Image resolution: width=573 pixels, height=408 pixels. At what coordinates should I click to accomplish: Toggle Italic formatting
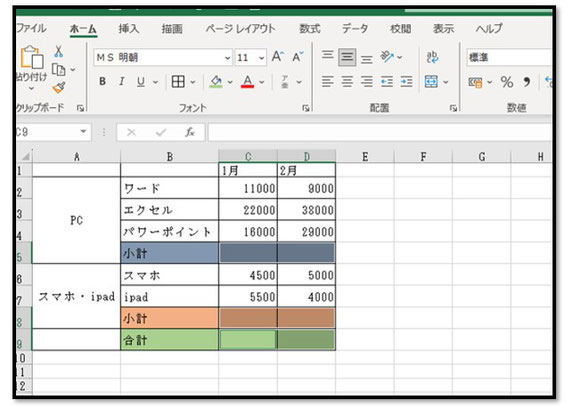tap(122, 82)
